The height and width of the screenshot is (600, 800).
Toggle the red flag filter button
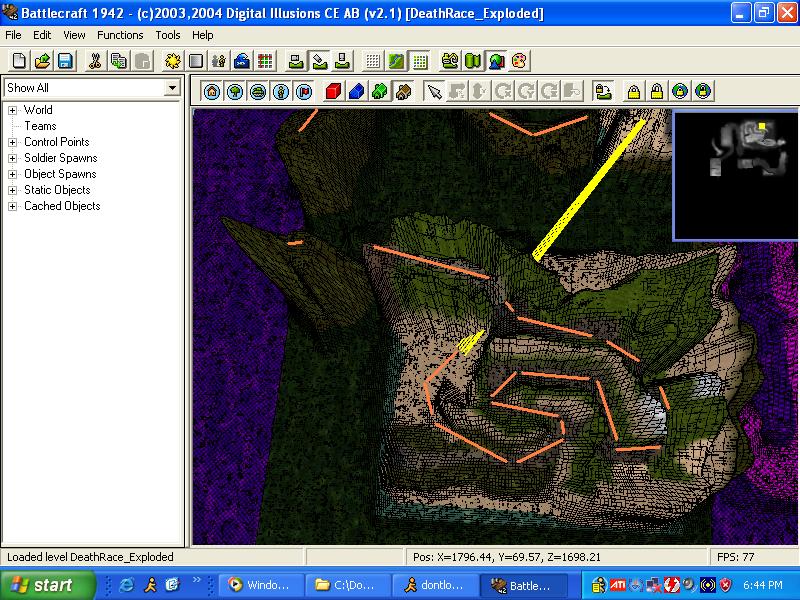pyautogui.click(x=304, y=92)
